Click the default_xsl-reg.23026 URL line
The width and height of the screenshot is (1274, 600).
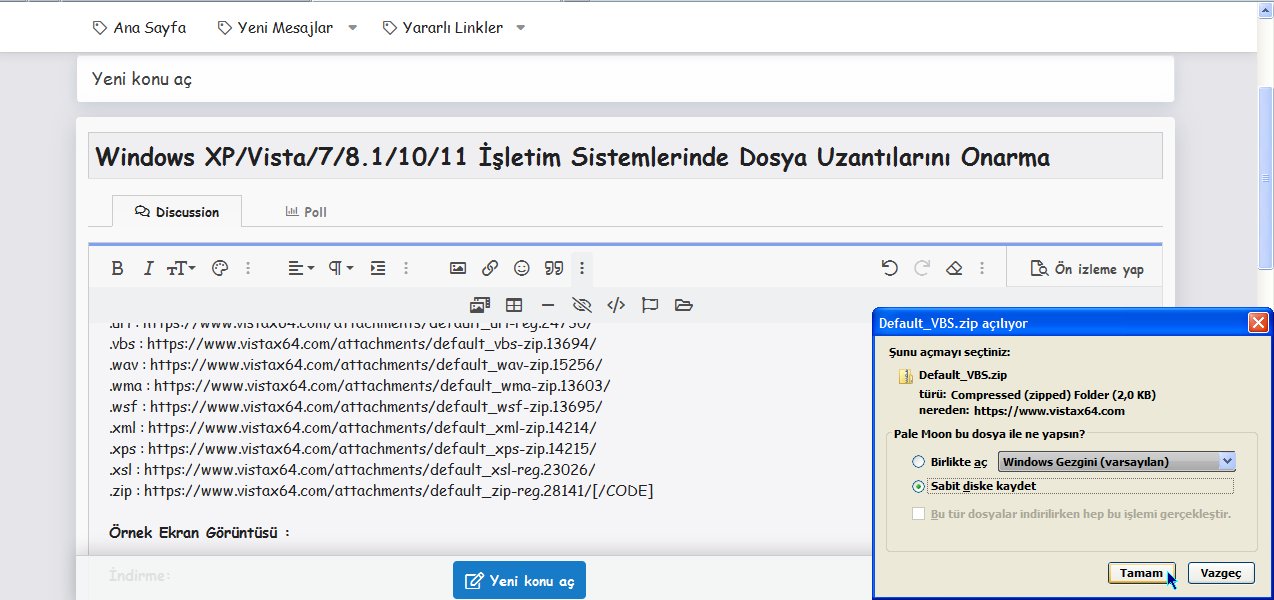353,469
